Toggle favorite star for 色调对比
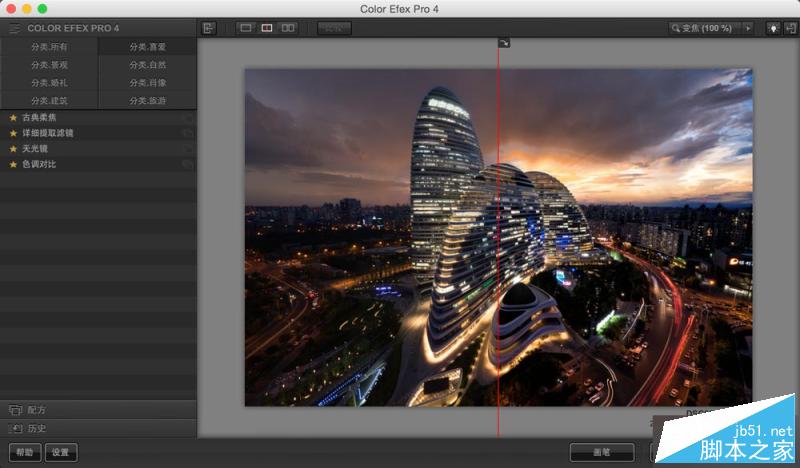 tap(13, 164)
